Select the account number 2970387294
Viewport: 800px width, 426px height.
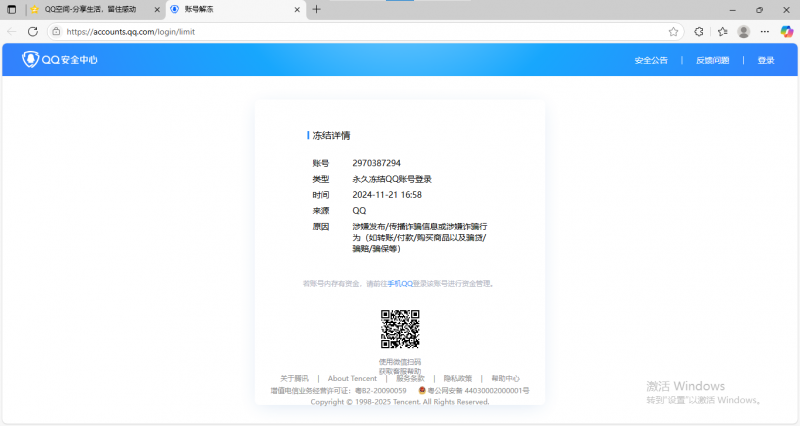(x=377, y=163)
